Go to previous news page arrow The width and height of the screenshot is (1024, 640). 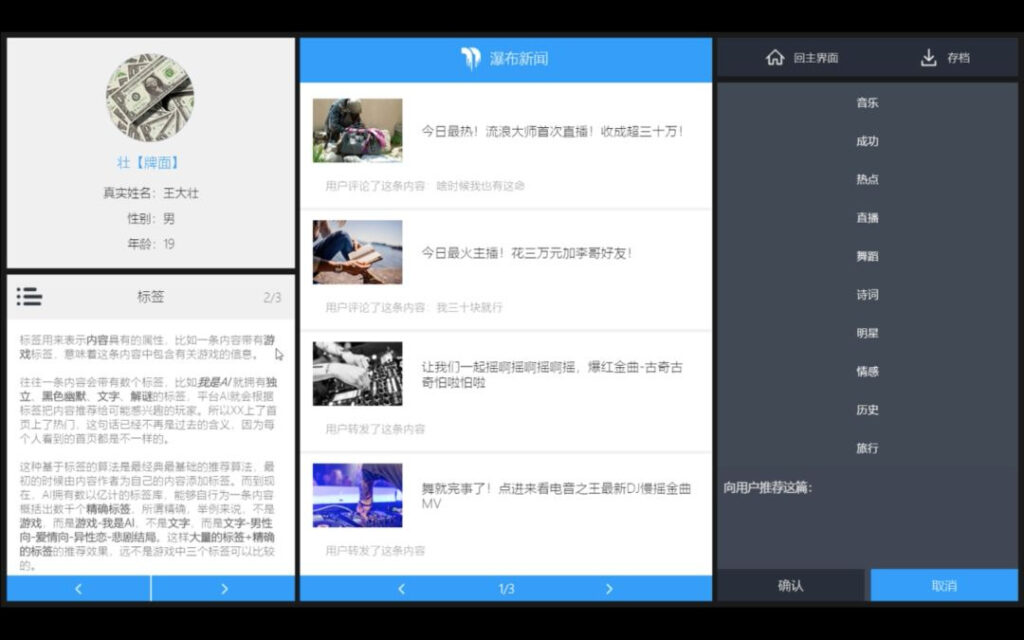[x=401, y=588]
